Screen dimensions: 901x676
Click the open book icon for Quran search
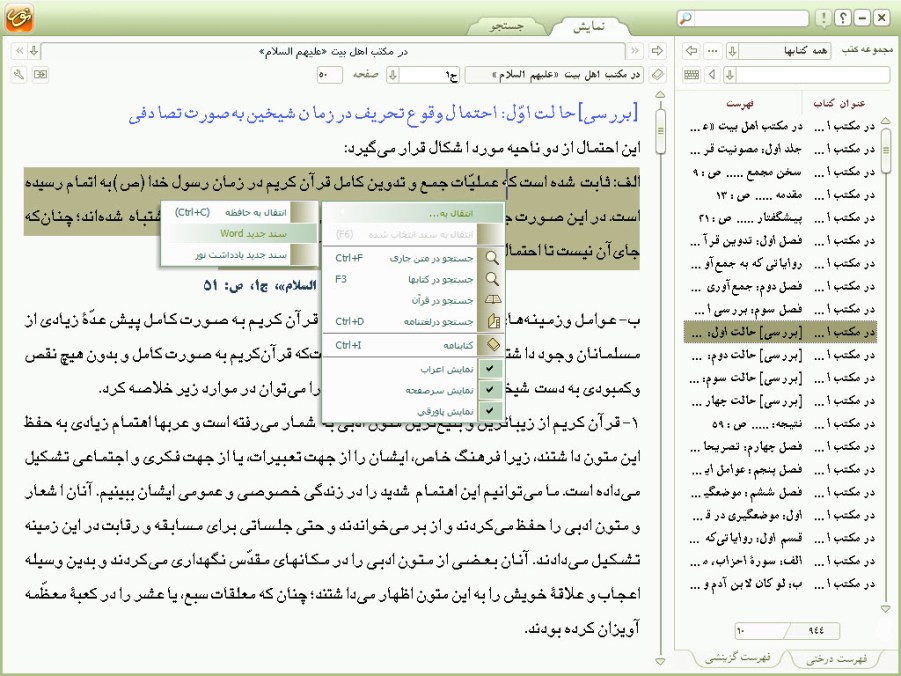point(492,300)
